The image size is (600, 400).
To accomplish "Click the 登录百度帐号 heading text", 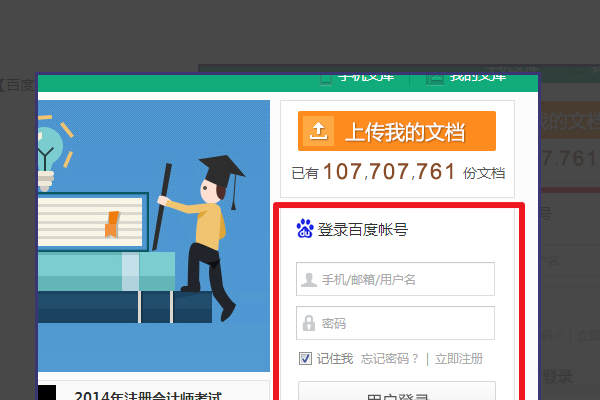I will [x=362, y=229].
